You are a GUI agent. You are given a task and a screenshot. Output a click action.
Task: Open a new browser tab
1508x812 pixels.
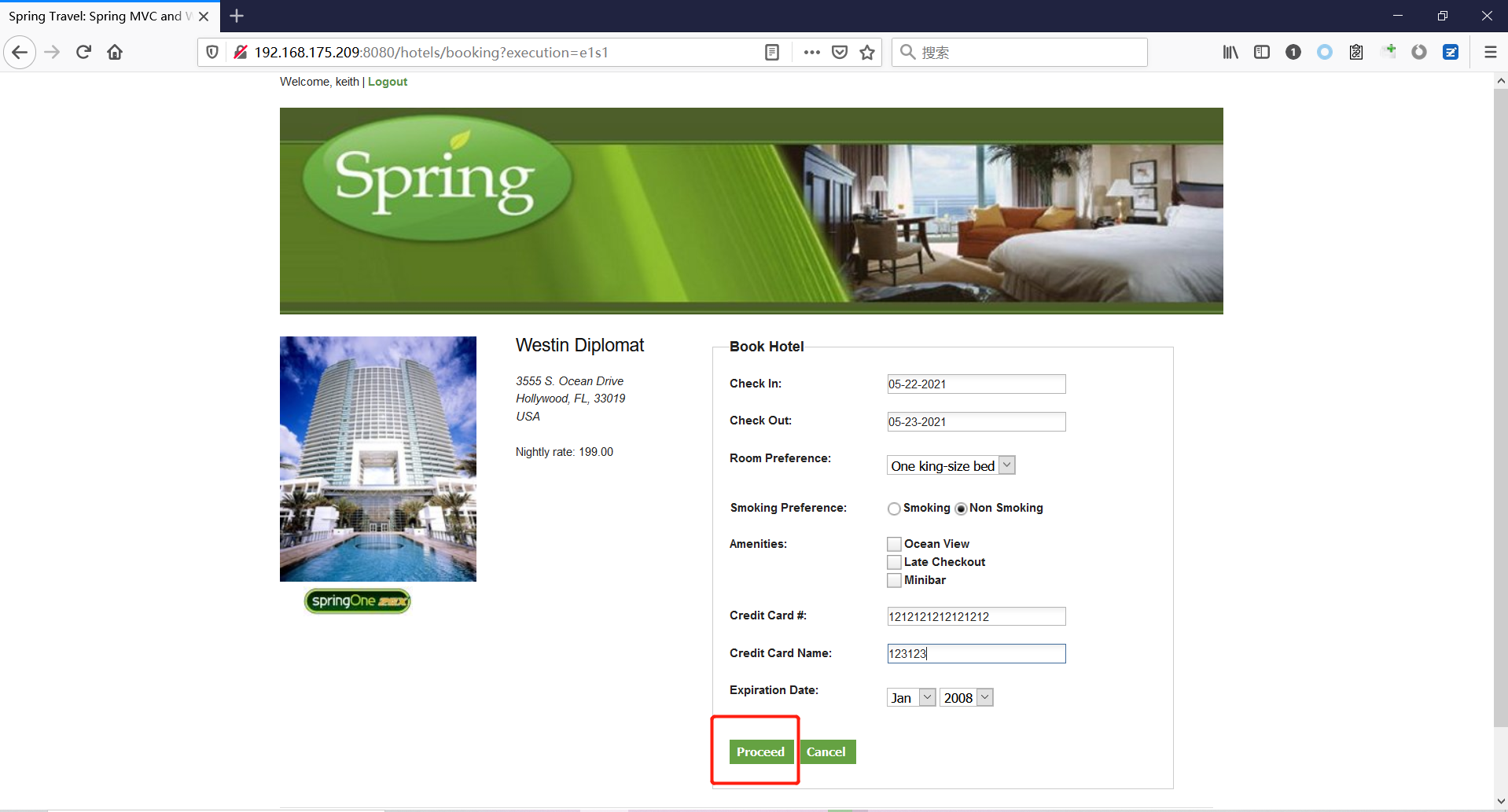[237, 16]
